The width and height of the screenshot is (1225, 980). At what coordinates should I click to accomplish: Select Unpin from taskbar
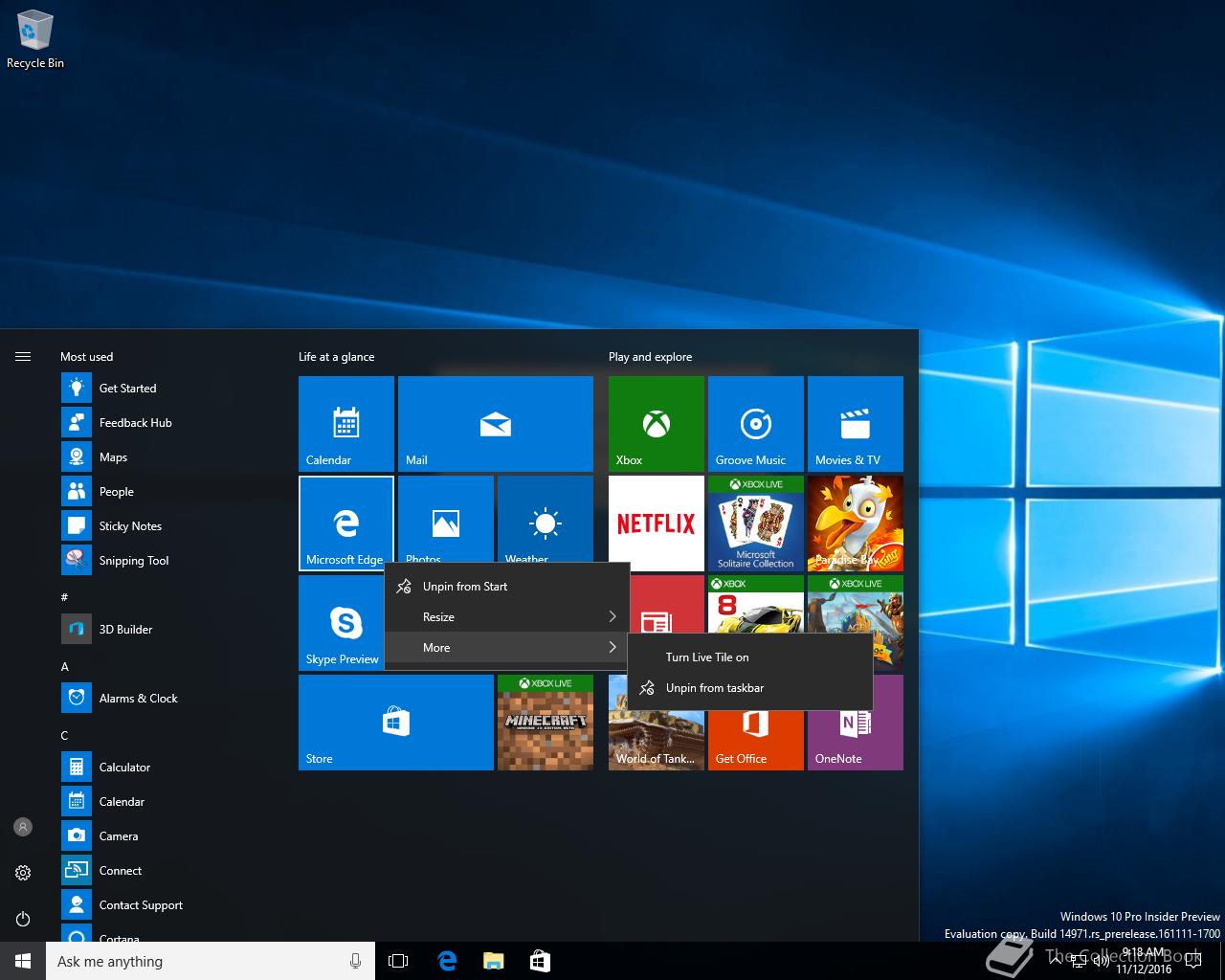pos(750,688)
